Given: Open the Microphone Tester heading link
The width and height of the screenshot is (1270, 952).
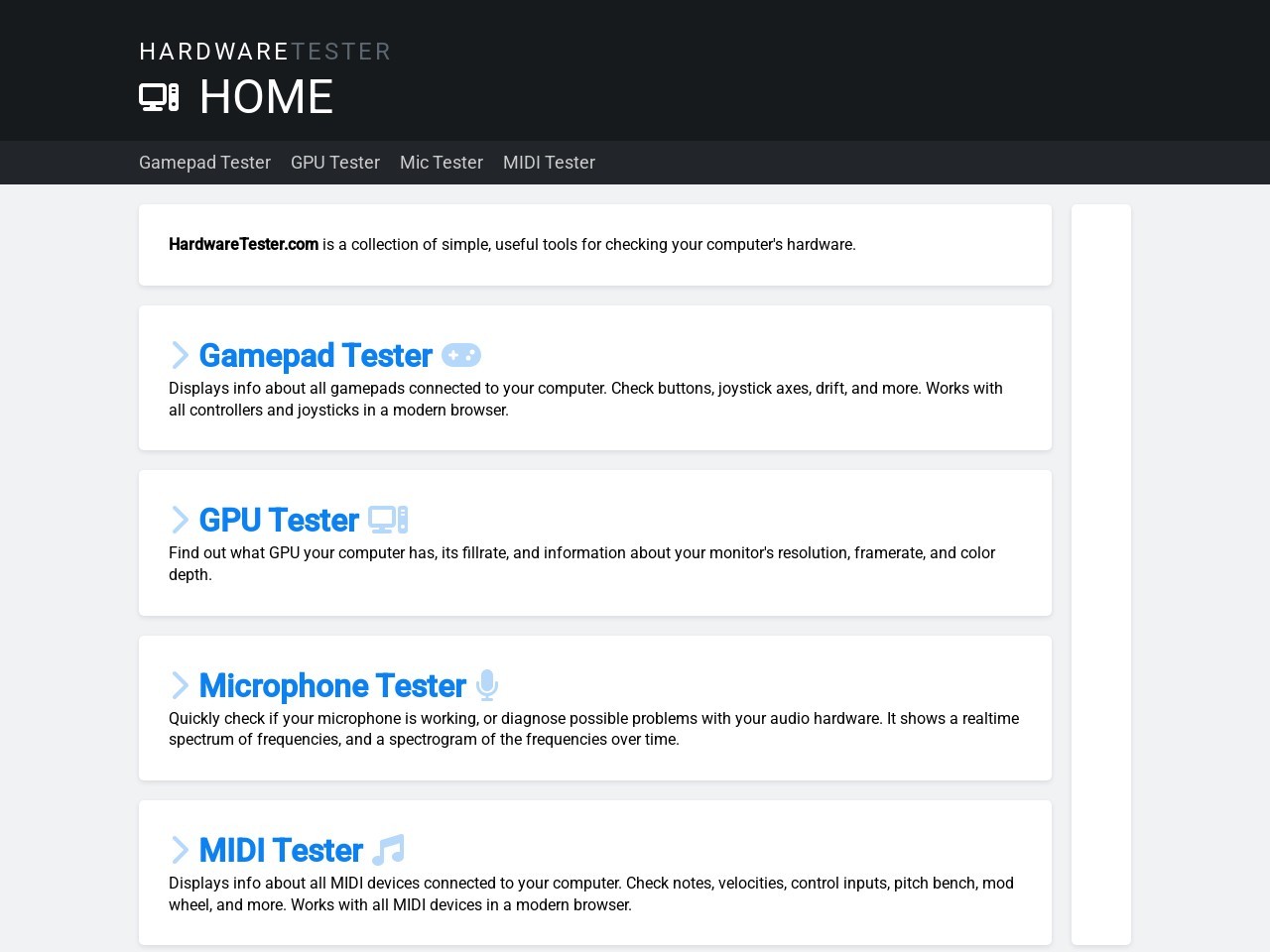Looking at the screenshot, I should [x=332, y=685].
